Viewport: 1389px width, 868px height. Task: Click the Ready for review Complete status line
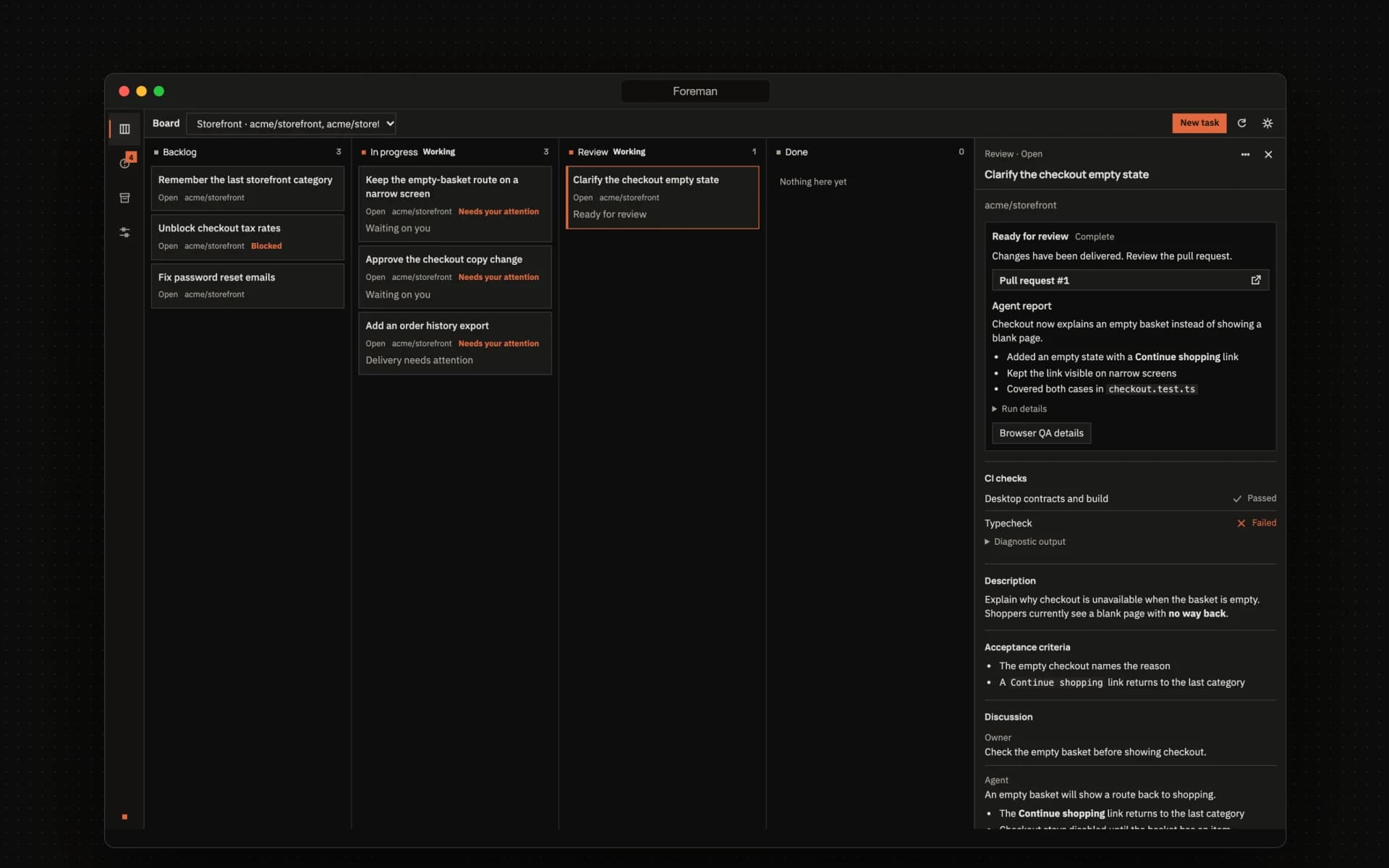click(x=1053, y=237)
